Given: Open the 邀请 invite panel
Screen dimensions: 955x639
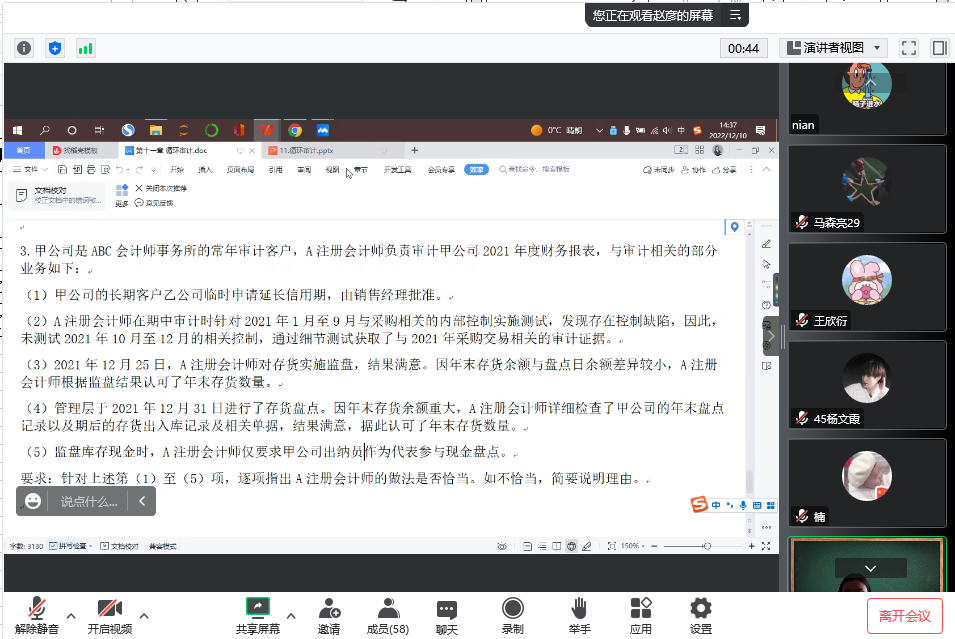Looking at the screenshot, I should pos(328,616).
